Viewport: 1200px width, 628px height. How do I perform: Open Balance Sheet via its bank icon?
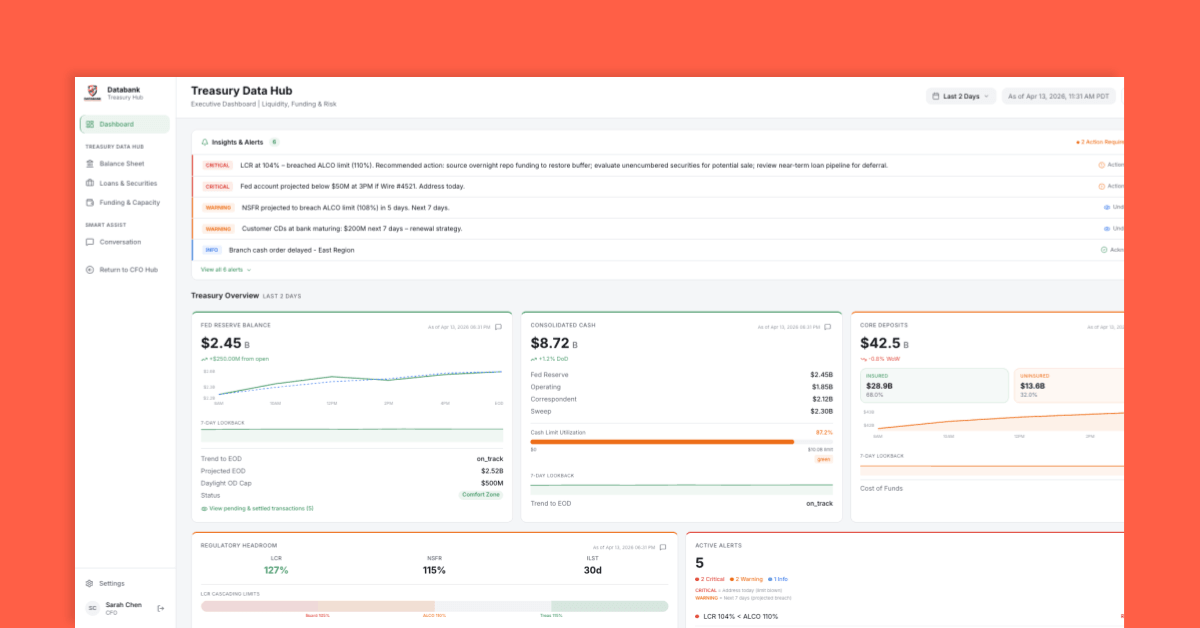pos(88,163)
